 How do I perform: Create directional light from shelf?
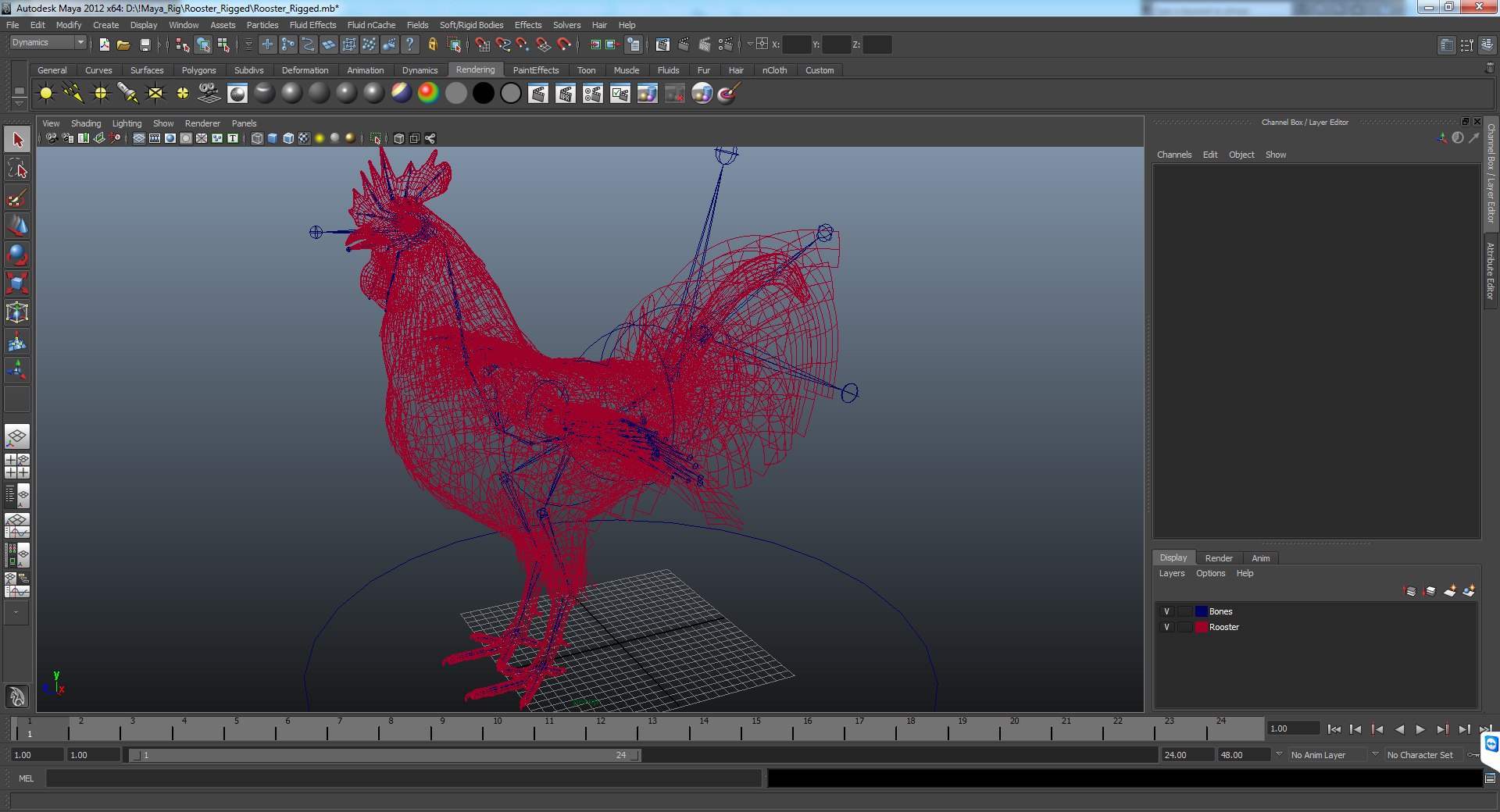[x=73, y=94]
